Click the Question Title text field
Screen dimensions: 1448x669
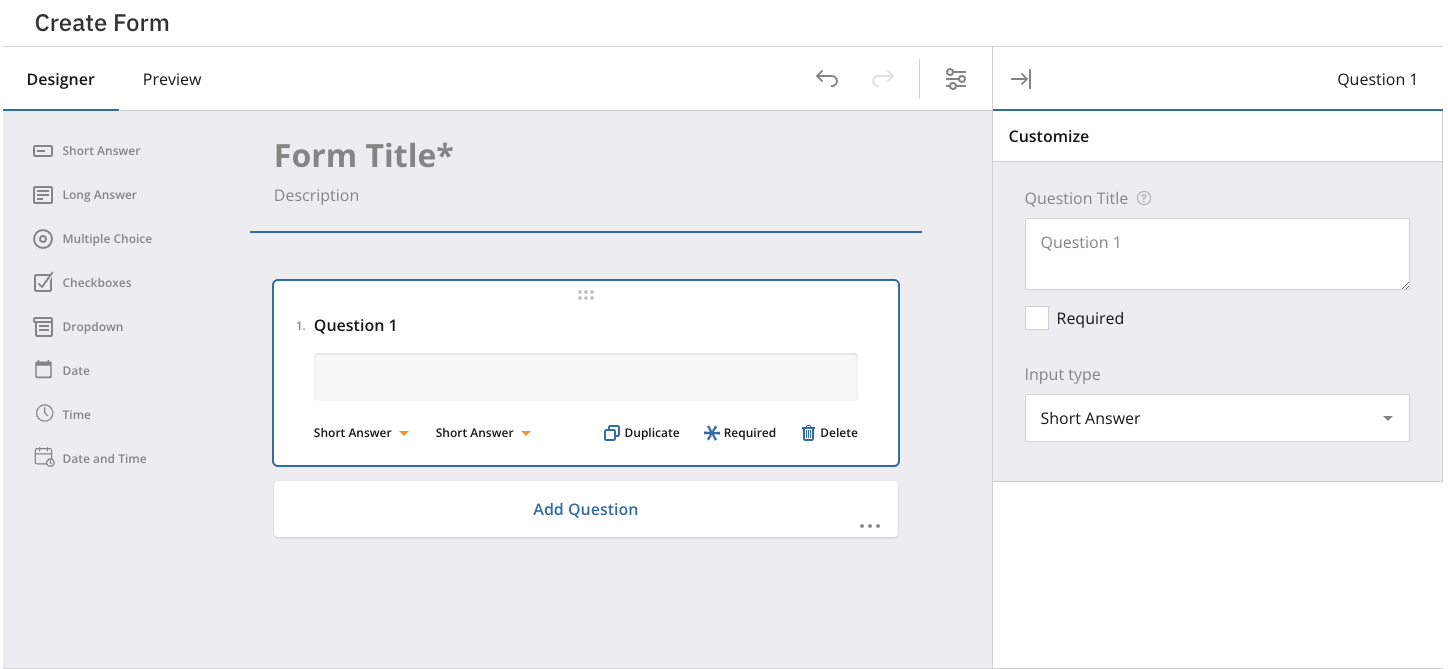pos(1217,254)
